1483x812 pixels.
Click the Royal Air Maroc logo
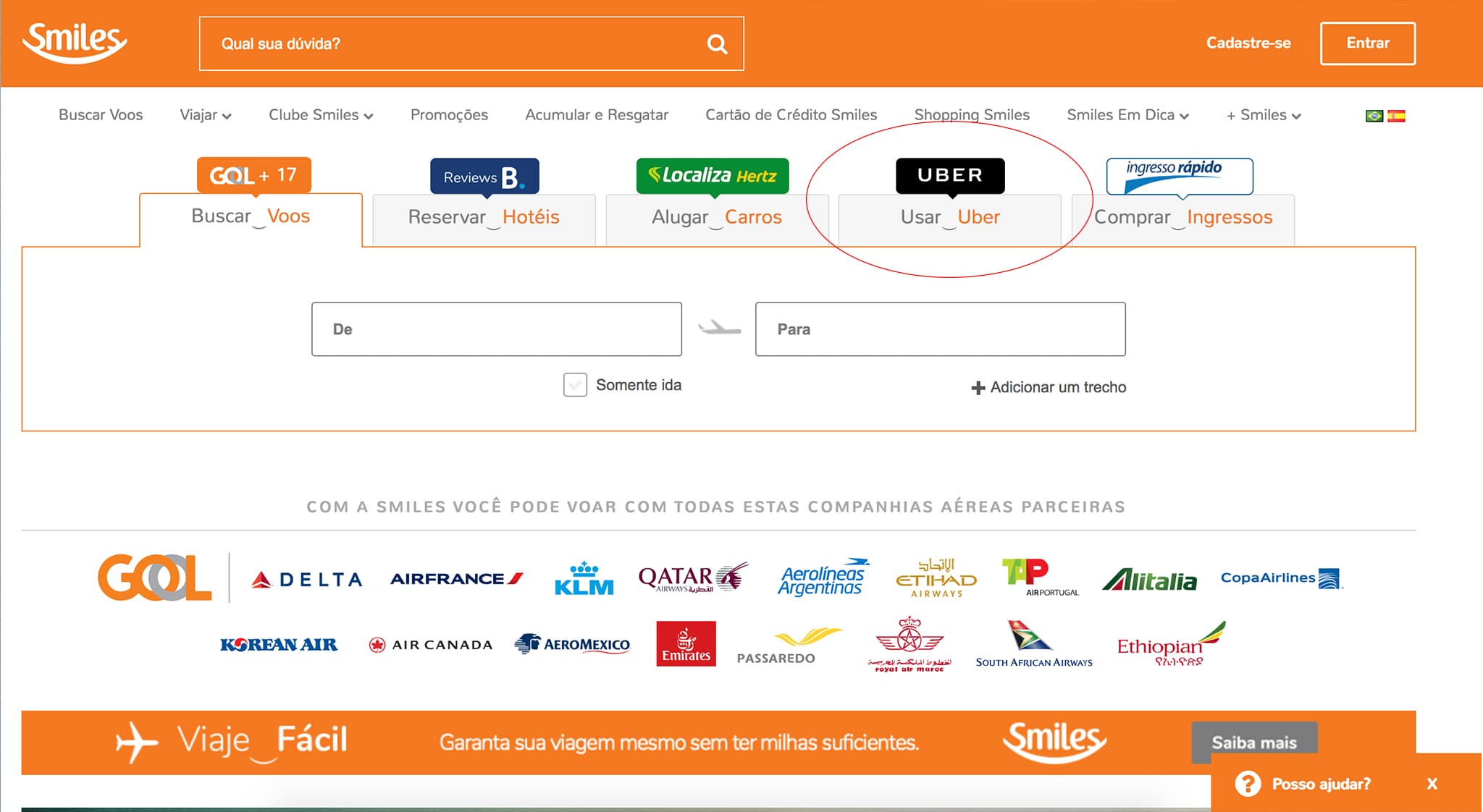point(909,644)
